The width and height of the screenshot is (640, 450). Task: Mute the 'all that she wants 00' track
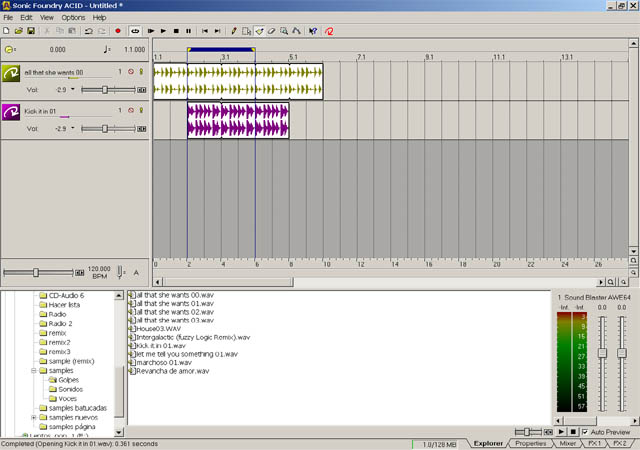coord(131,71)
